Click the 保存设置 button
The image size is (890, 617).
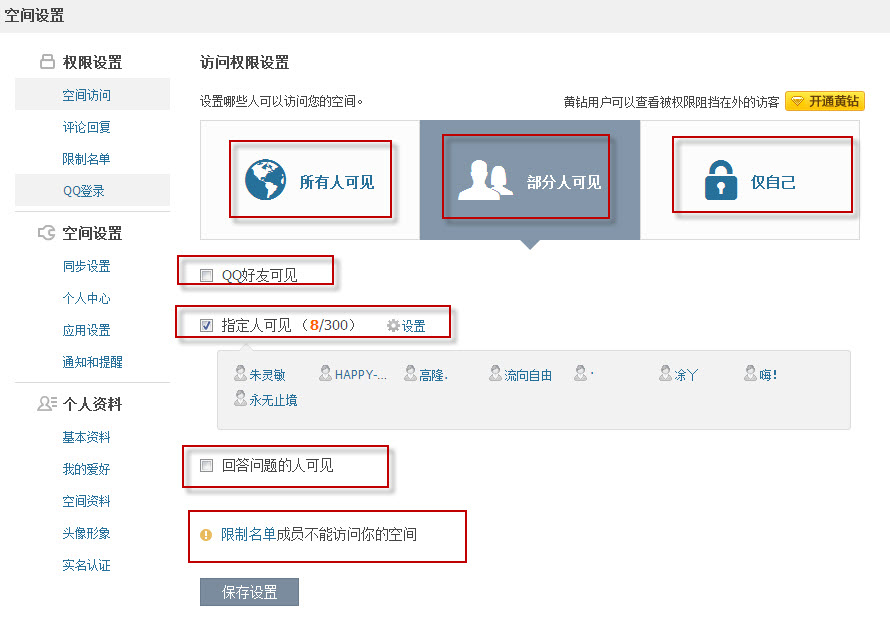tap(249, 592)
